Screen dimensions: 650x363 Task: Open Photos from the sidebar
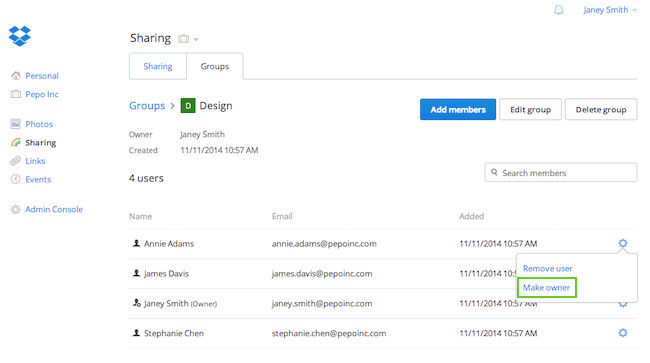point(39,124)
